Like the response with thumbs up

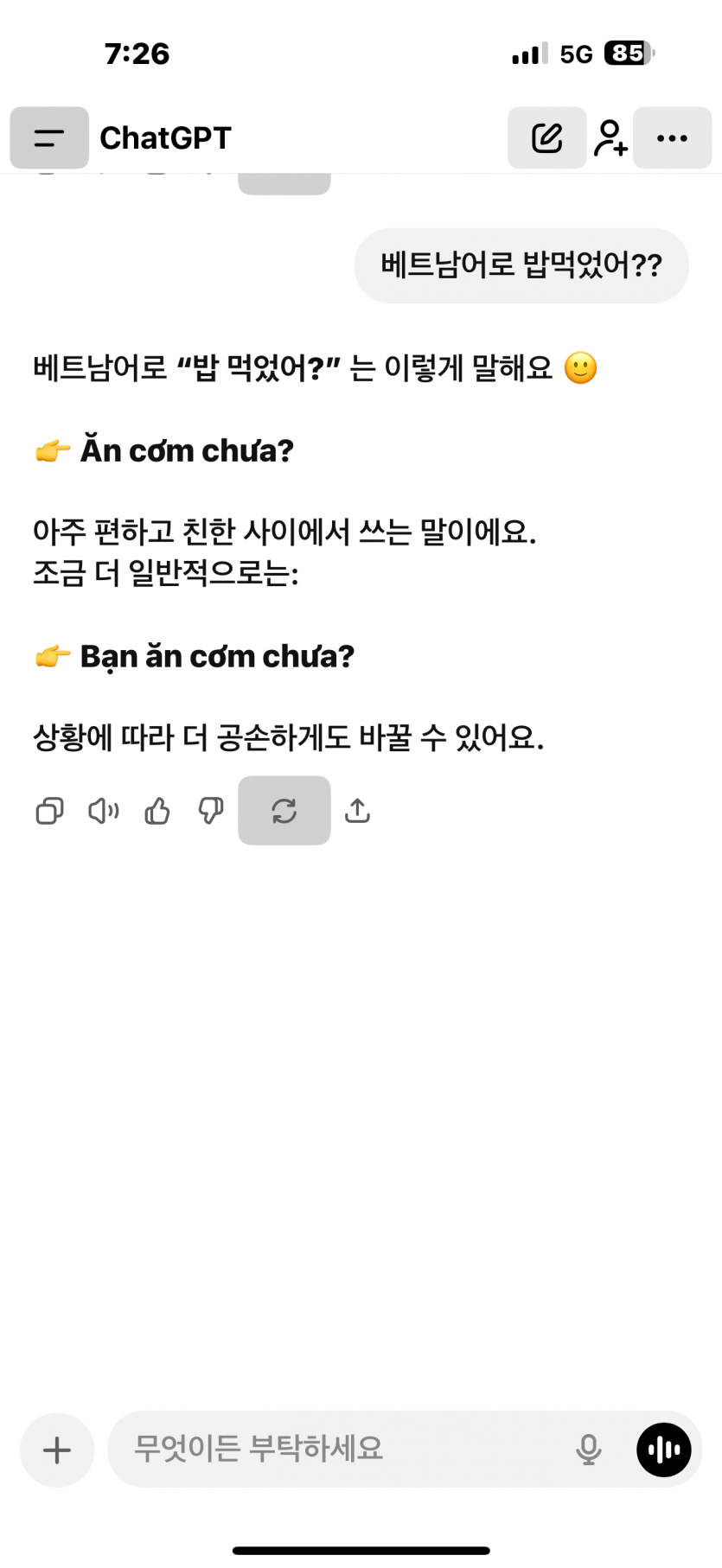pos(157,811)
